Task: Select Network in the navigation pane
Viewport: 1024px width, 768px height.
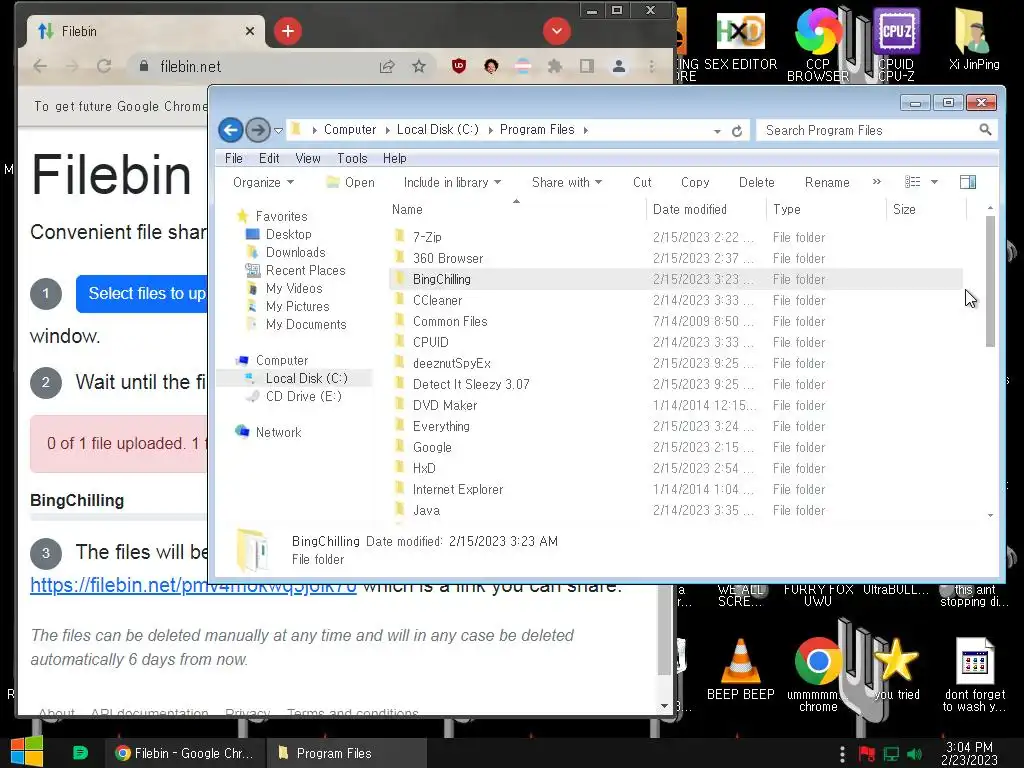Action: point(269,432)
